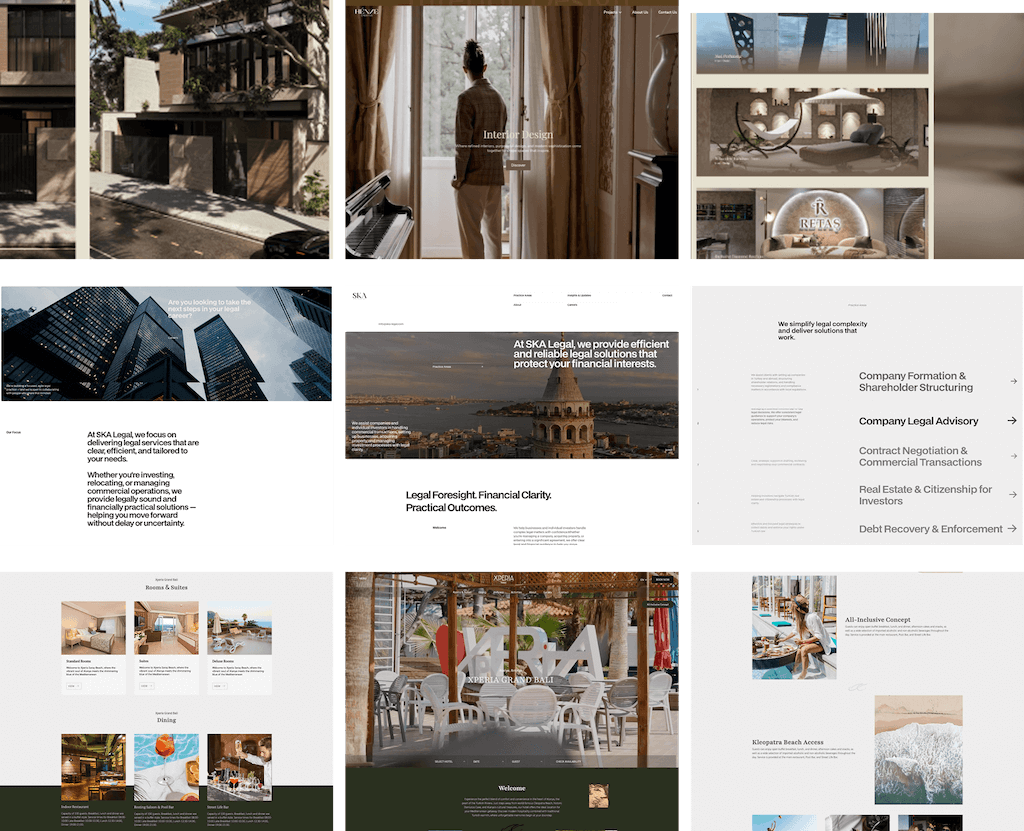Open the Careers item in the SKA menu
This screenshot has height=831, width=1024.
point(572,304)
